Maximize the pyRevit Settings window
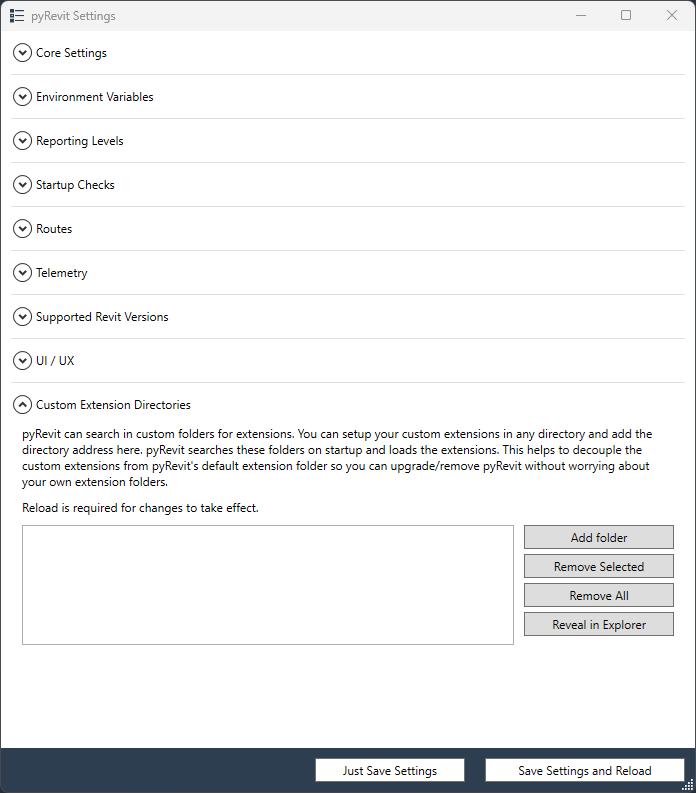 coord(626,15)
